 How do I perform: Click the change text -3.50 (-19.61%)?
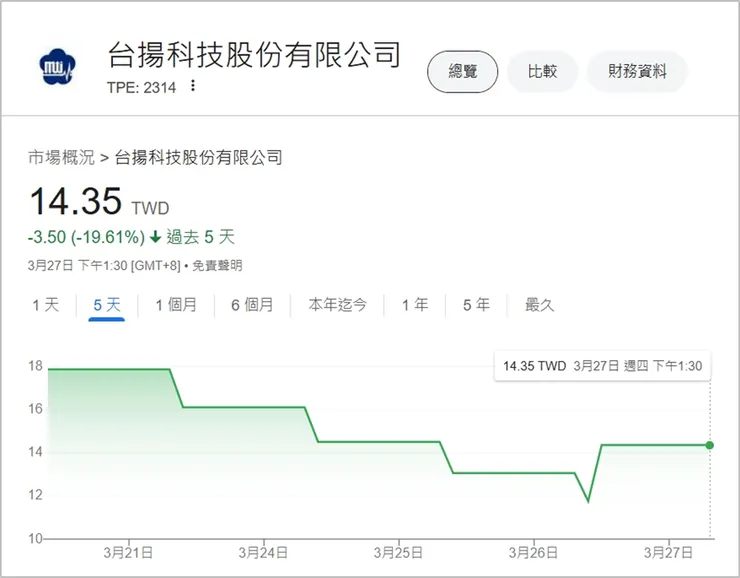[86, 237]
